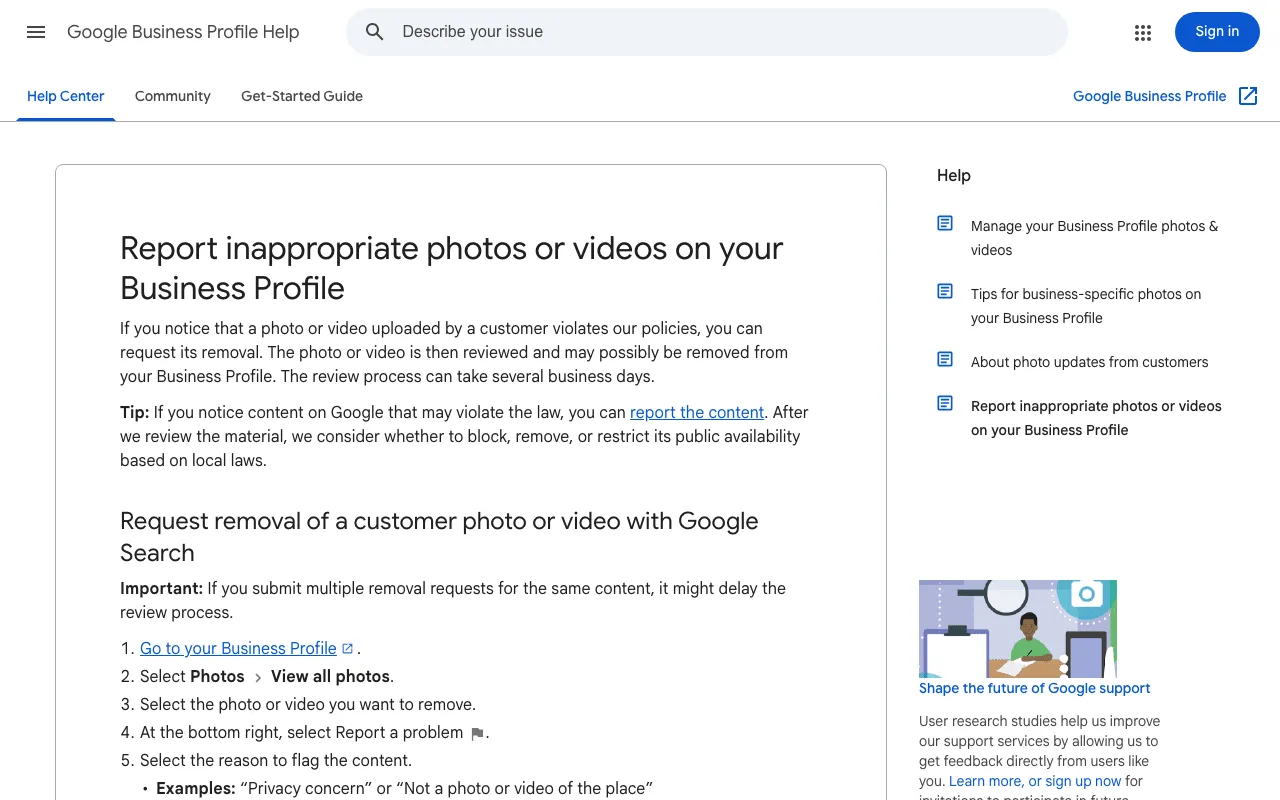Screen dimensions: 1280x800
Task: Click article icon for Manage your Business Profile photos
Action: [x=945, y=223]
